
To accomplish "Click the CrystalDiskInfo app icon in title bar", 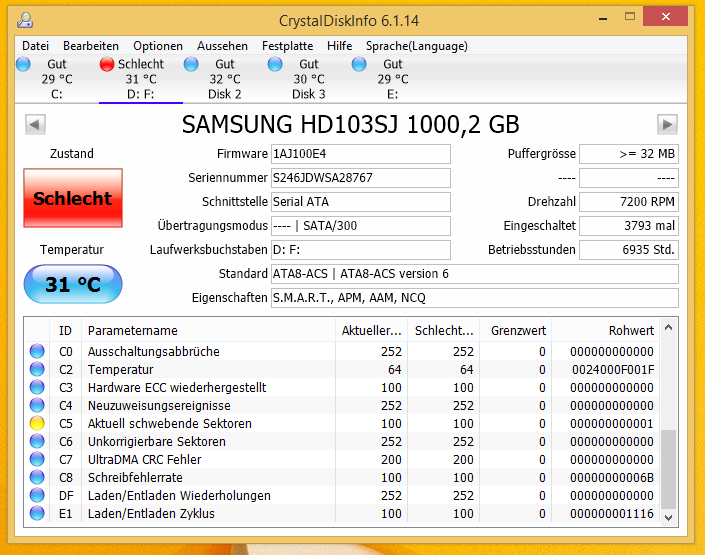I will [x=25, y=20].
